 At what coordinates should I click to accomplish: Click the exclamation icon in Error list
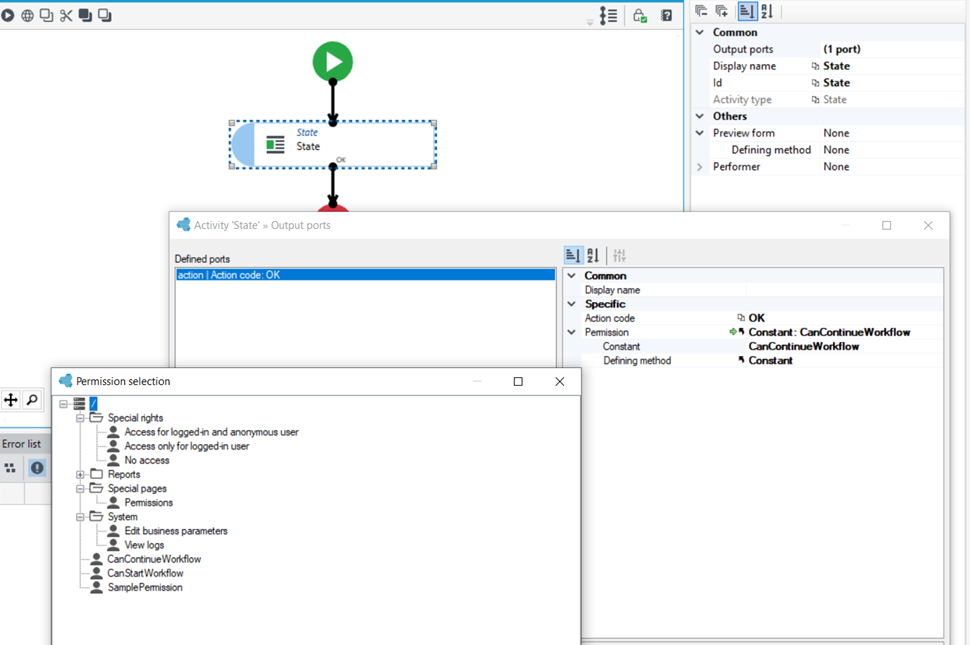[x=37, y=468]
